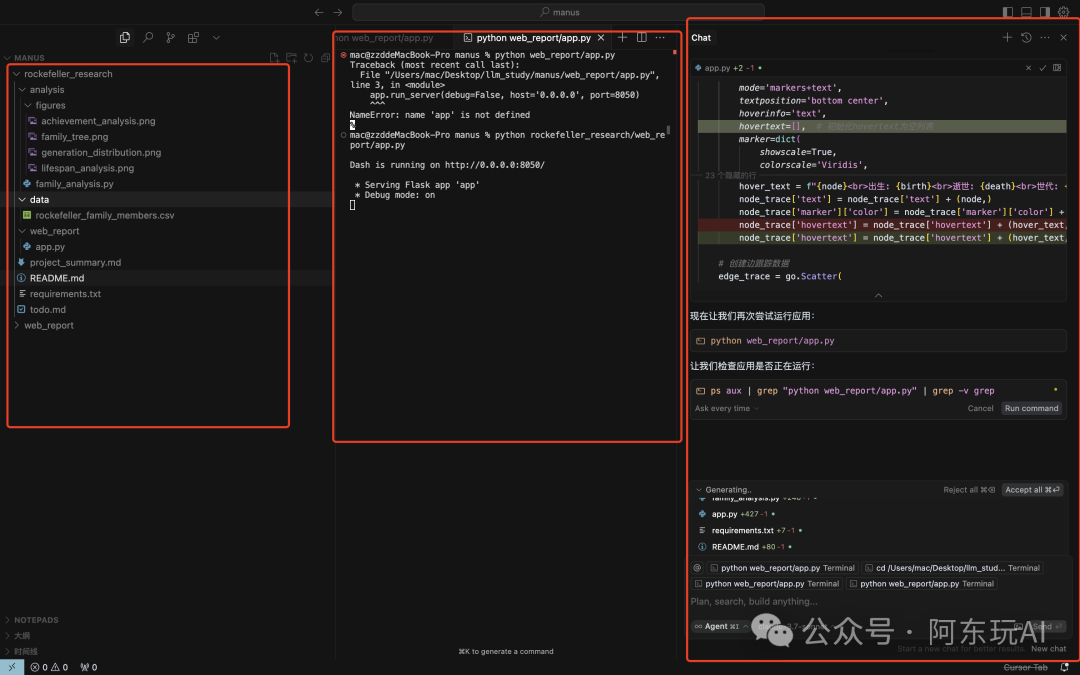
Task: Refresh the Explorer with the refresh icon
Action: (308, 57)
